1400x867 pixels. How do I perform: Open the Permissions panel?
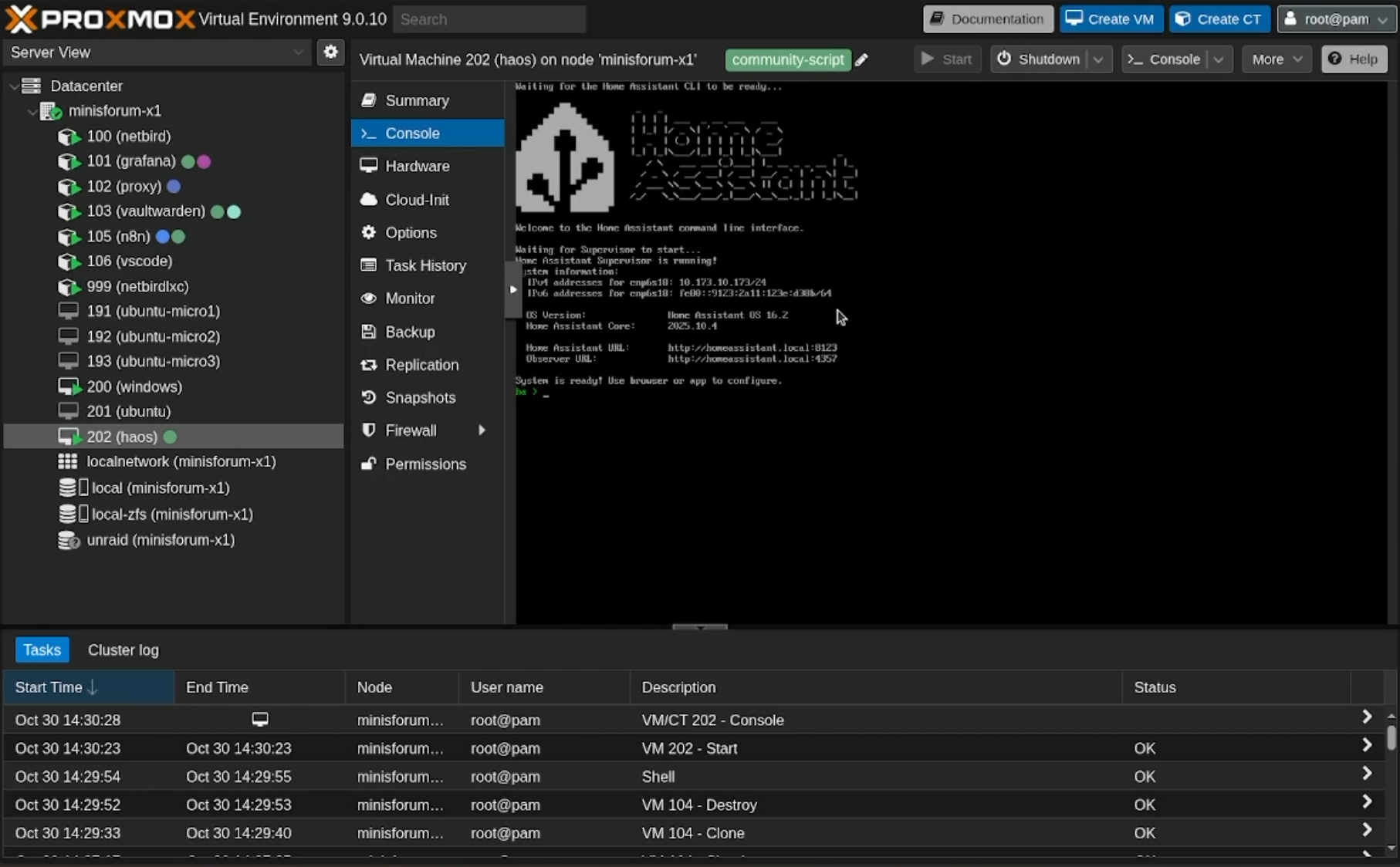[x=424, y=464]
